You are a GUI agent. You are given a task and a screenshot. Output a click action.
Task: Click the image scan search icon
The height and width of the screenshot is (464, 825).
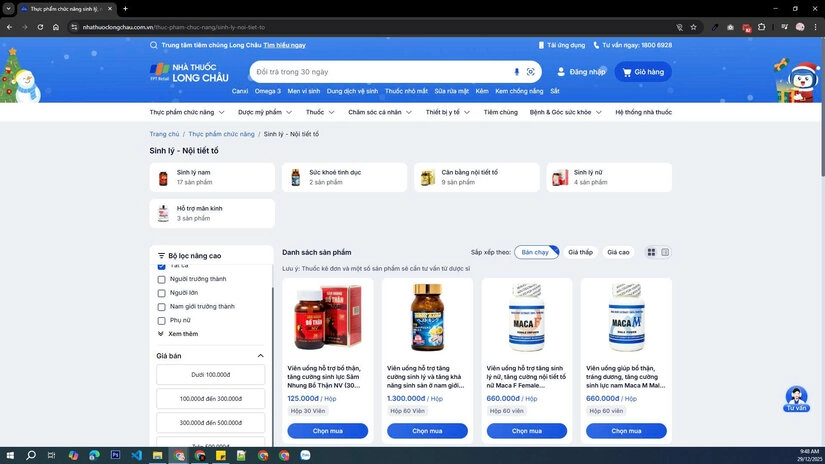pyautogui.click(x=531, y=72)
